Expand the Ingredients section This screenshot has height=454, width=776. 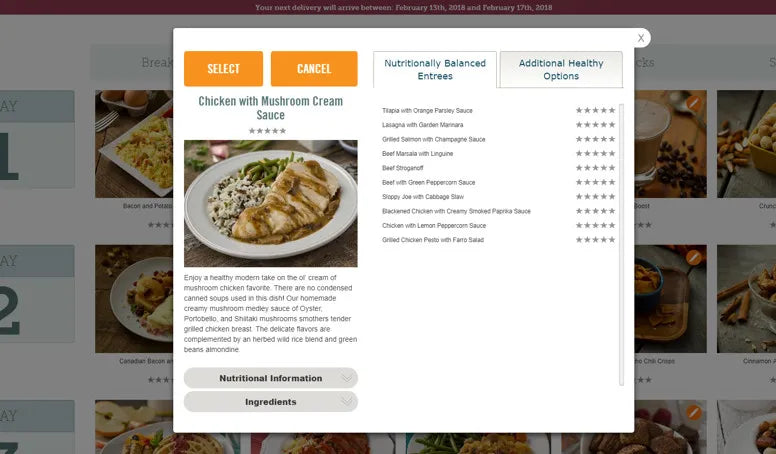pyautogui.click(x=271, y=402)
